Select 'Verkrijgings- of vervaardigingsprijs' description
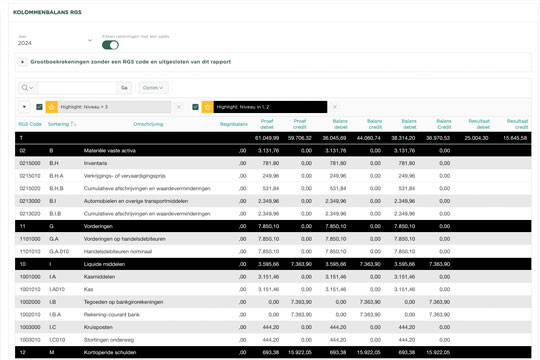This screenshot has width=540, height=360. point(124,176)
